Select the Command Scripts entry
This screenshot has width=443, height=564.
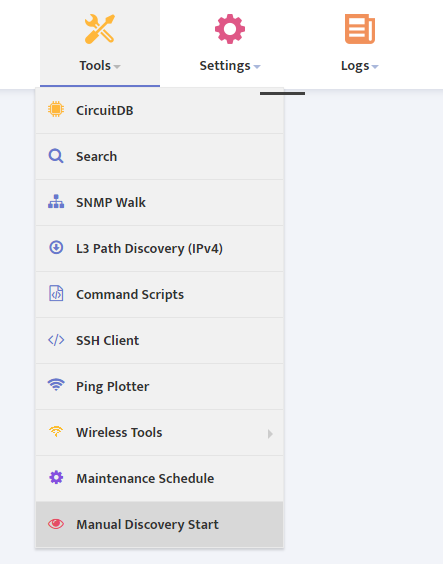[x=159, y=294]
